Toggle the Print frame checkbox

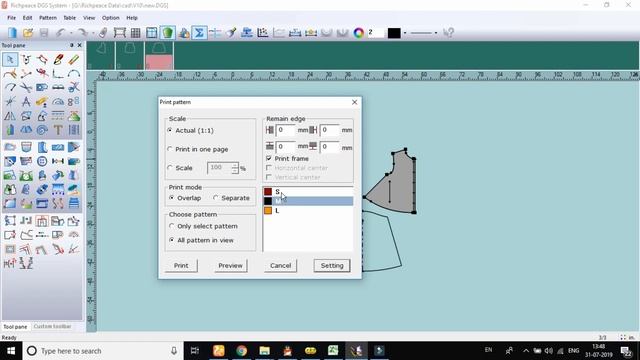tap(269, 158)
